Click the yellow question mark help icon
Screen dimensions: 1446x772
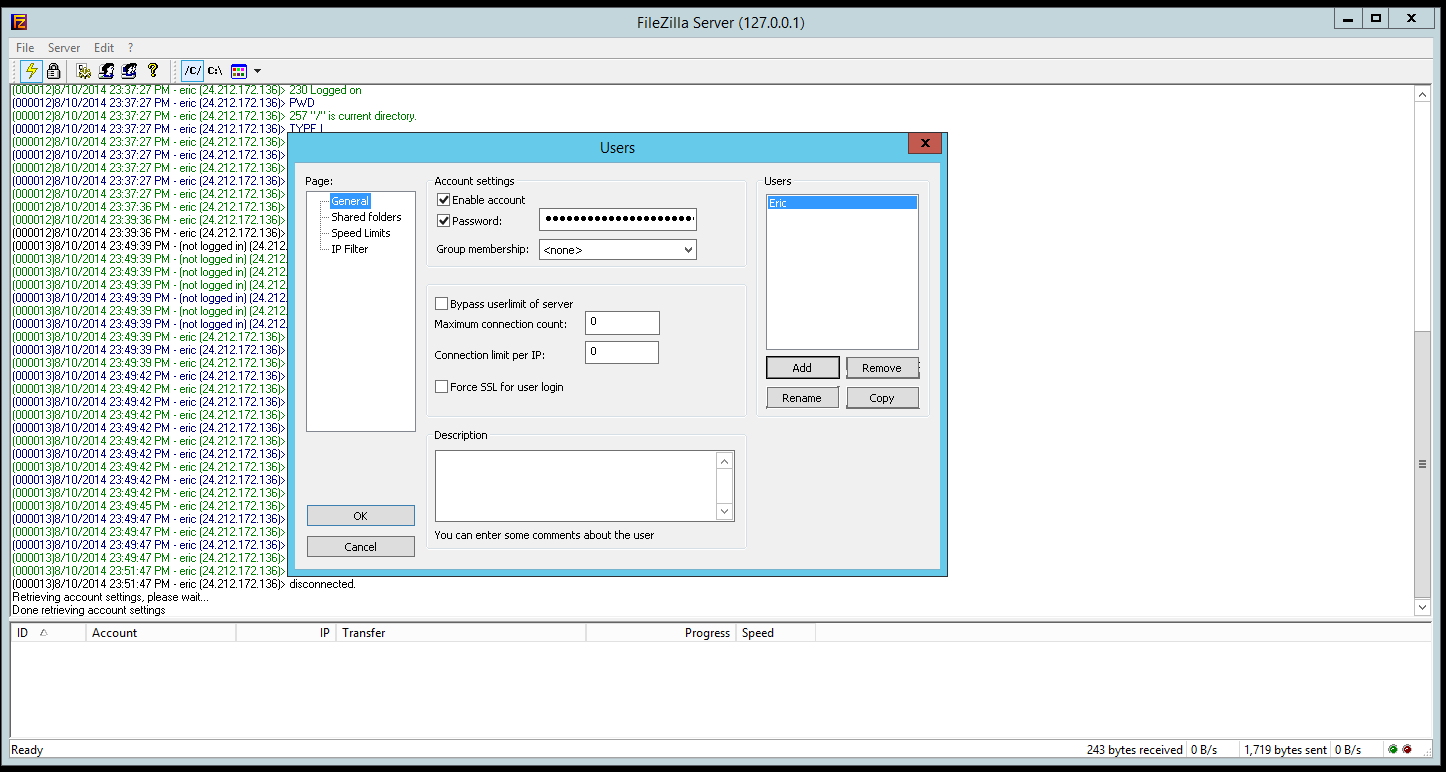152,71
